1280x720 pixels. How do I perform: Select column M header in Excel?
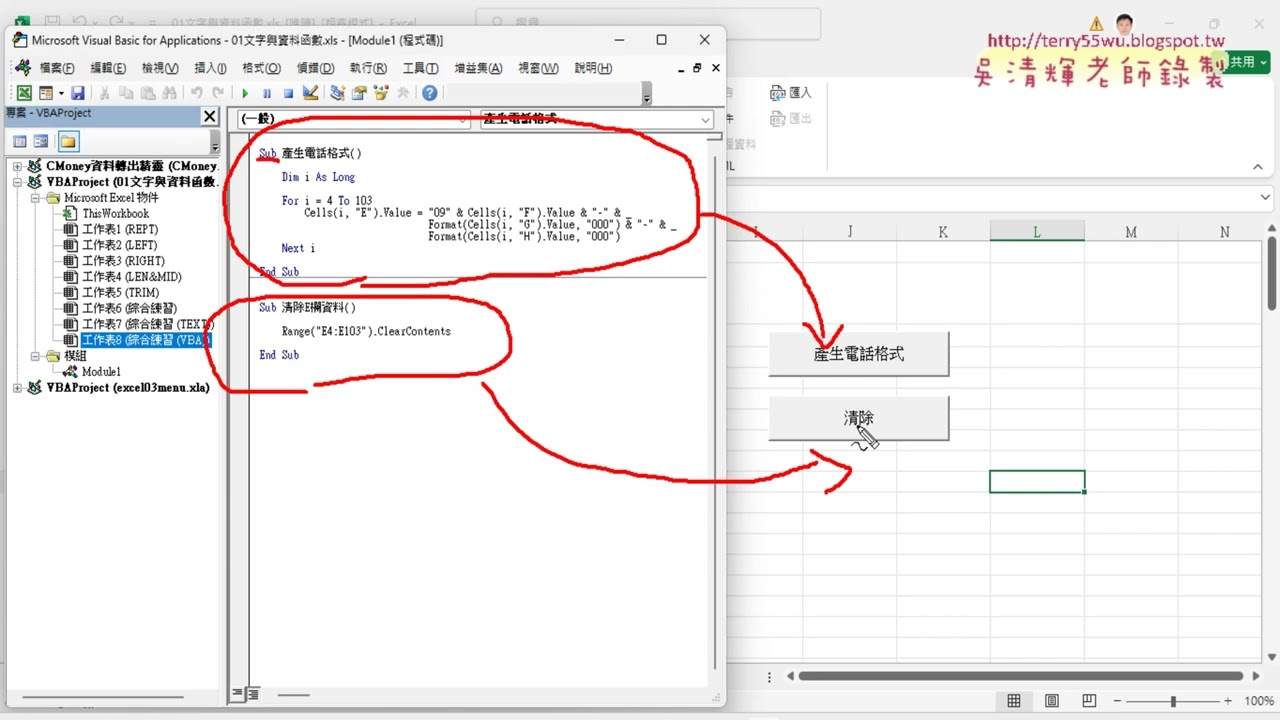pyautogui.click(x=1131, y=232)
